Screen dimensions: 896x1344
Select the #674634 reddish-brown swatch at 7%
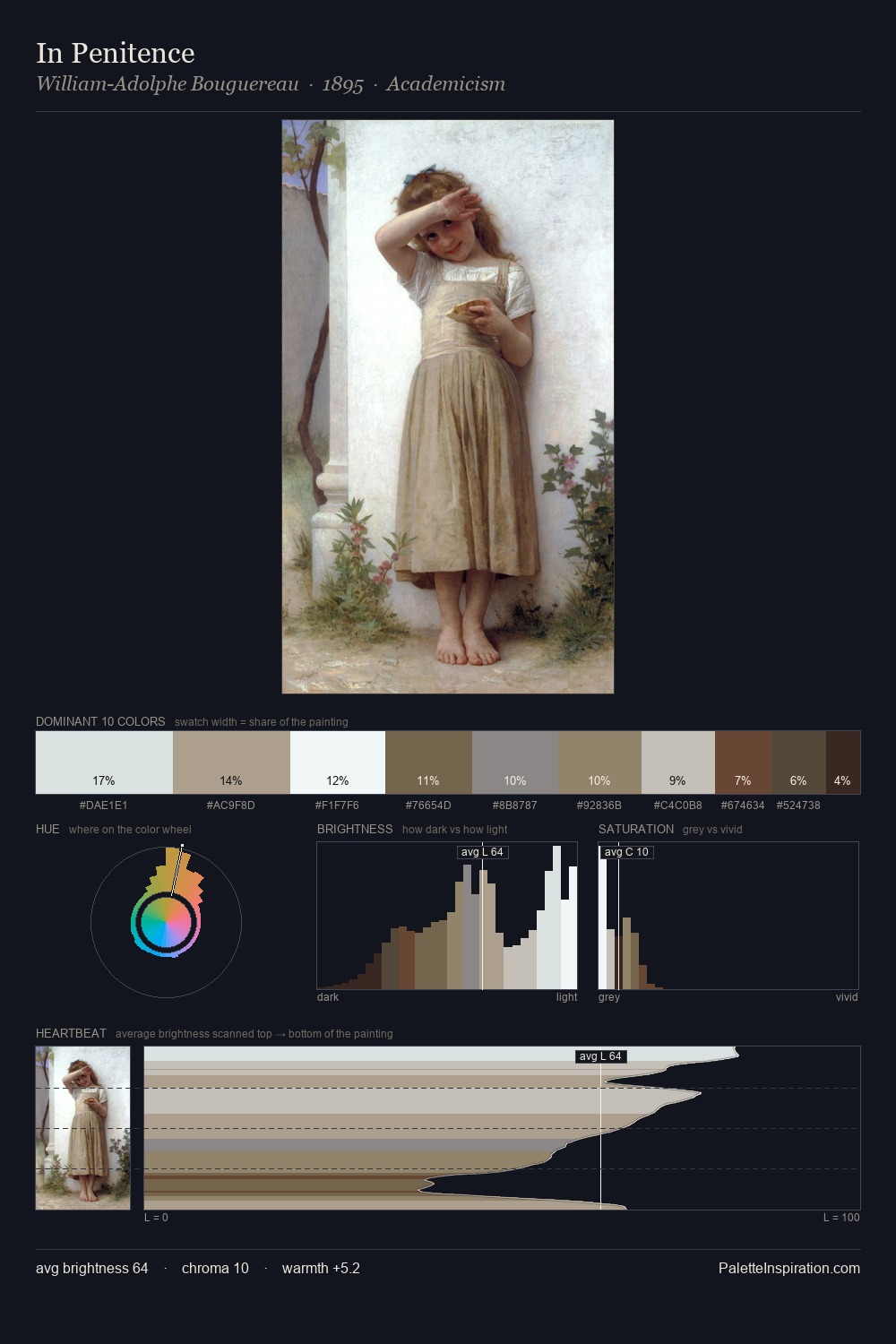click(x=744, y=762)
